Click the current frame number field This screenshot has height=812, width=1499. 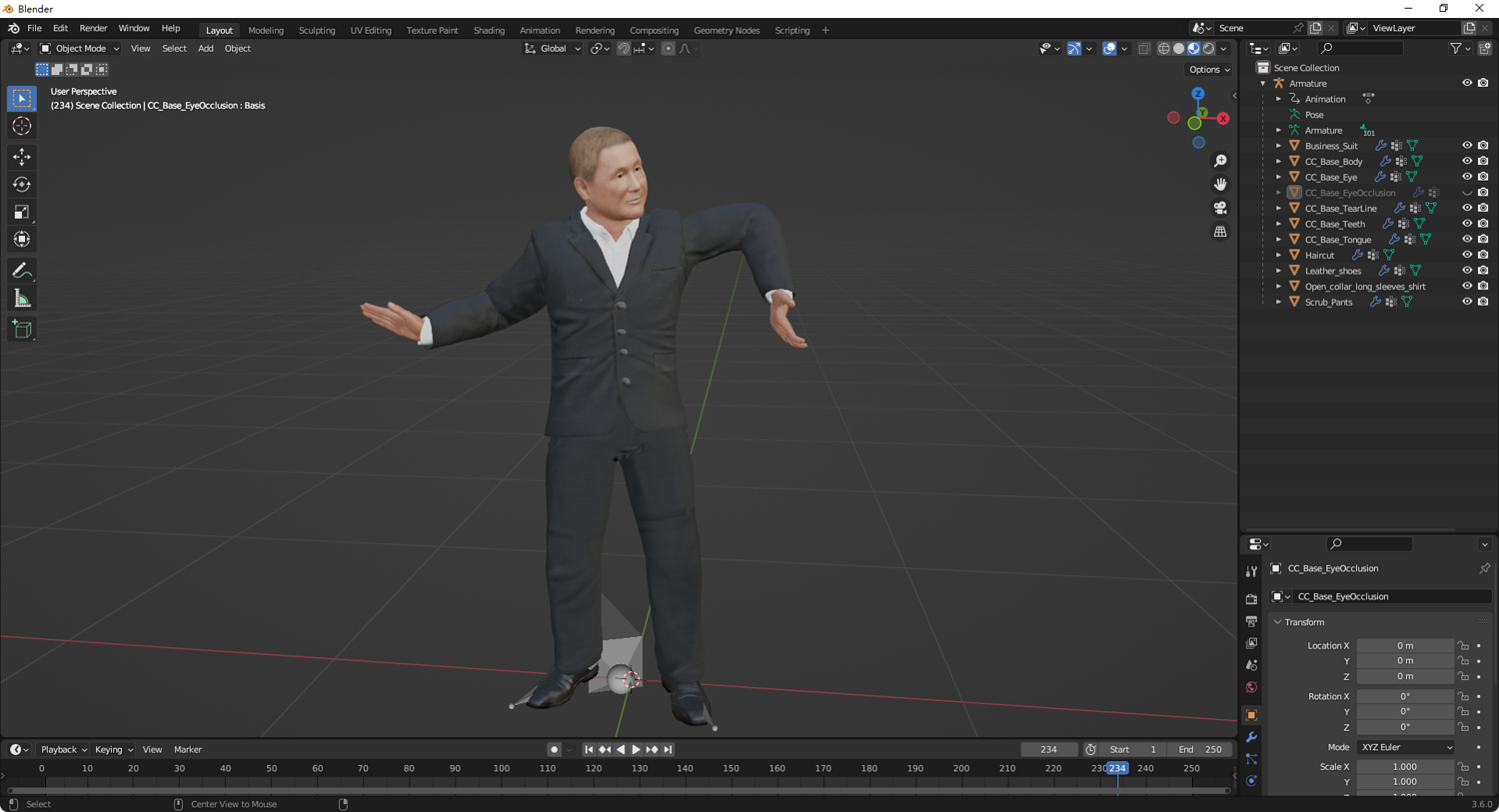click(x=1048, y=749)
